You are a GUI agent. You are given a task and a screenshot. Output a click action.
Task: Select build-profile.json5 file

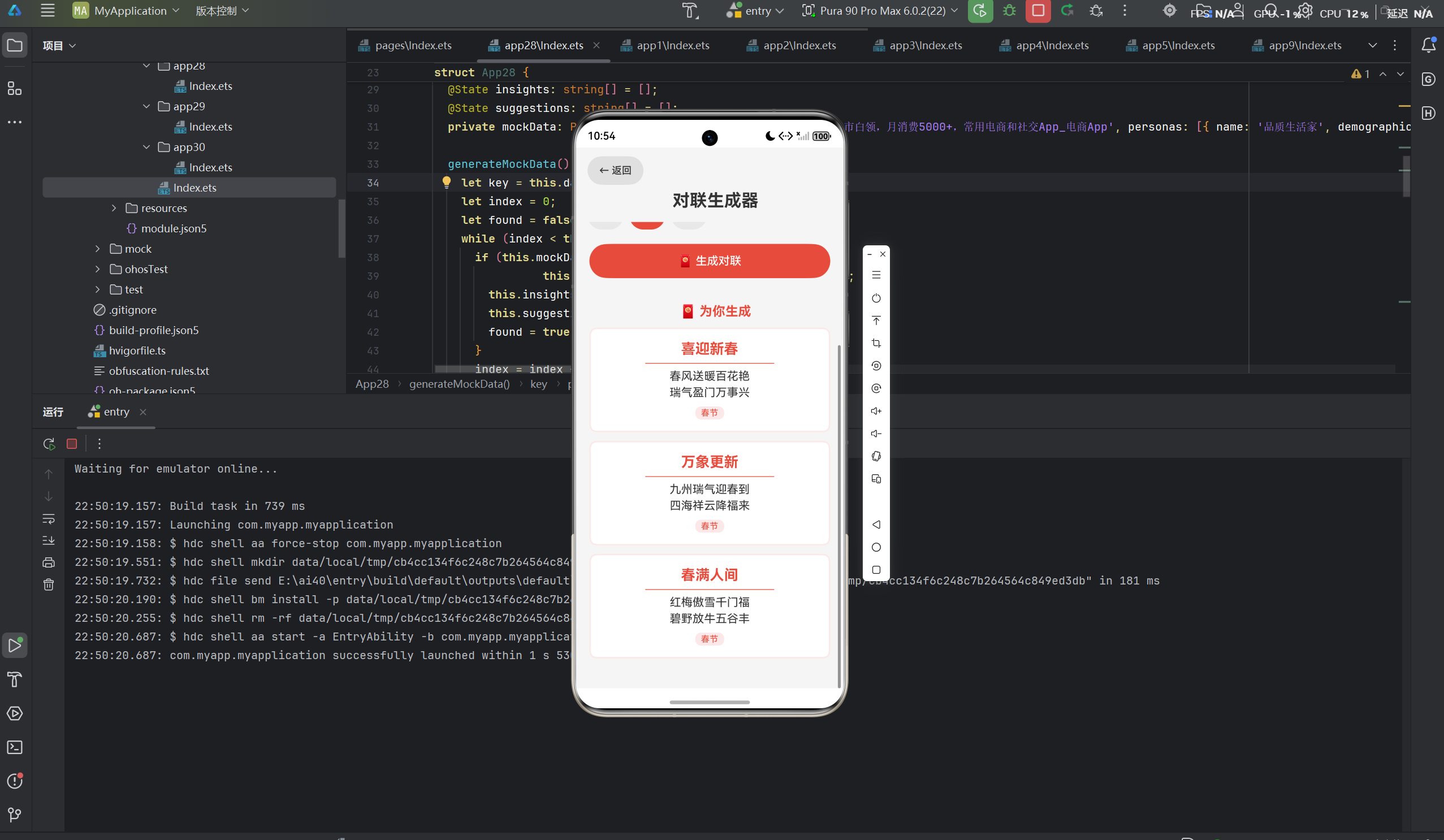coord(154,330)
